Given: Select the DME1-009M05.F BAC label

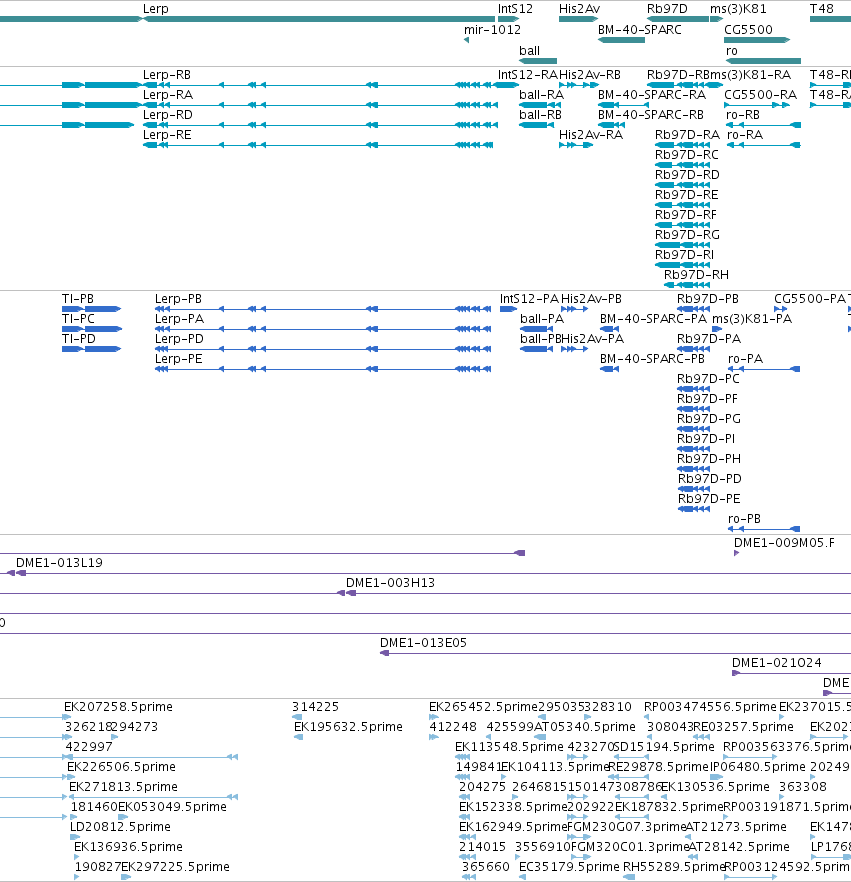Looking at the screenshot, I should [784, 543].
